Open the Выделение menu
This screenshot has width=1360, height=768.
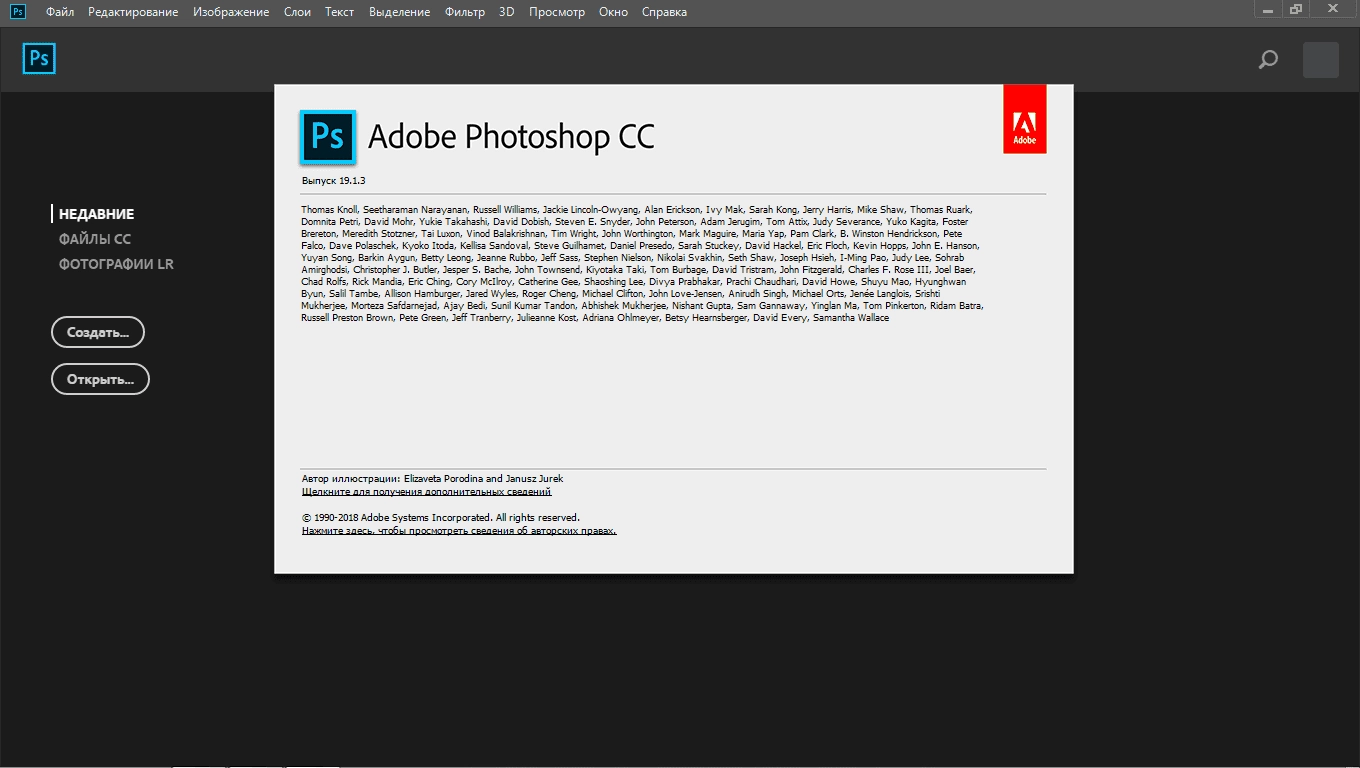pos(399,12)
